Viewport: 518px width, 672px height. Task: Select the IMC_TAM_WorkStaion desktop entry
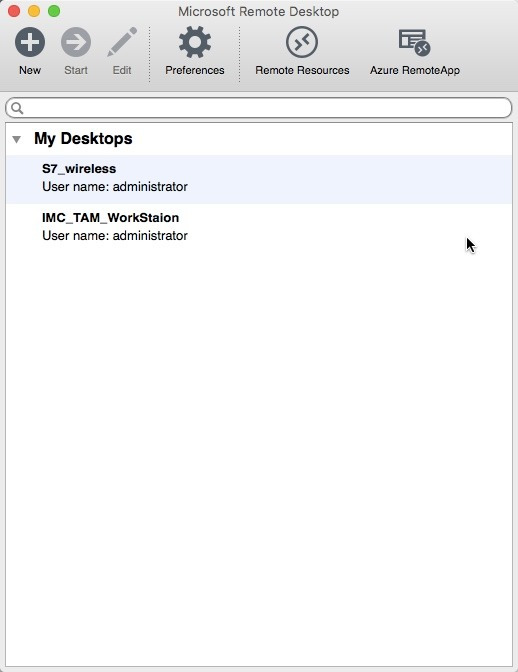pyautogui.click(x=259, y=228)
